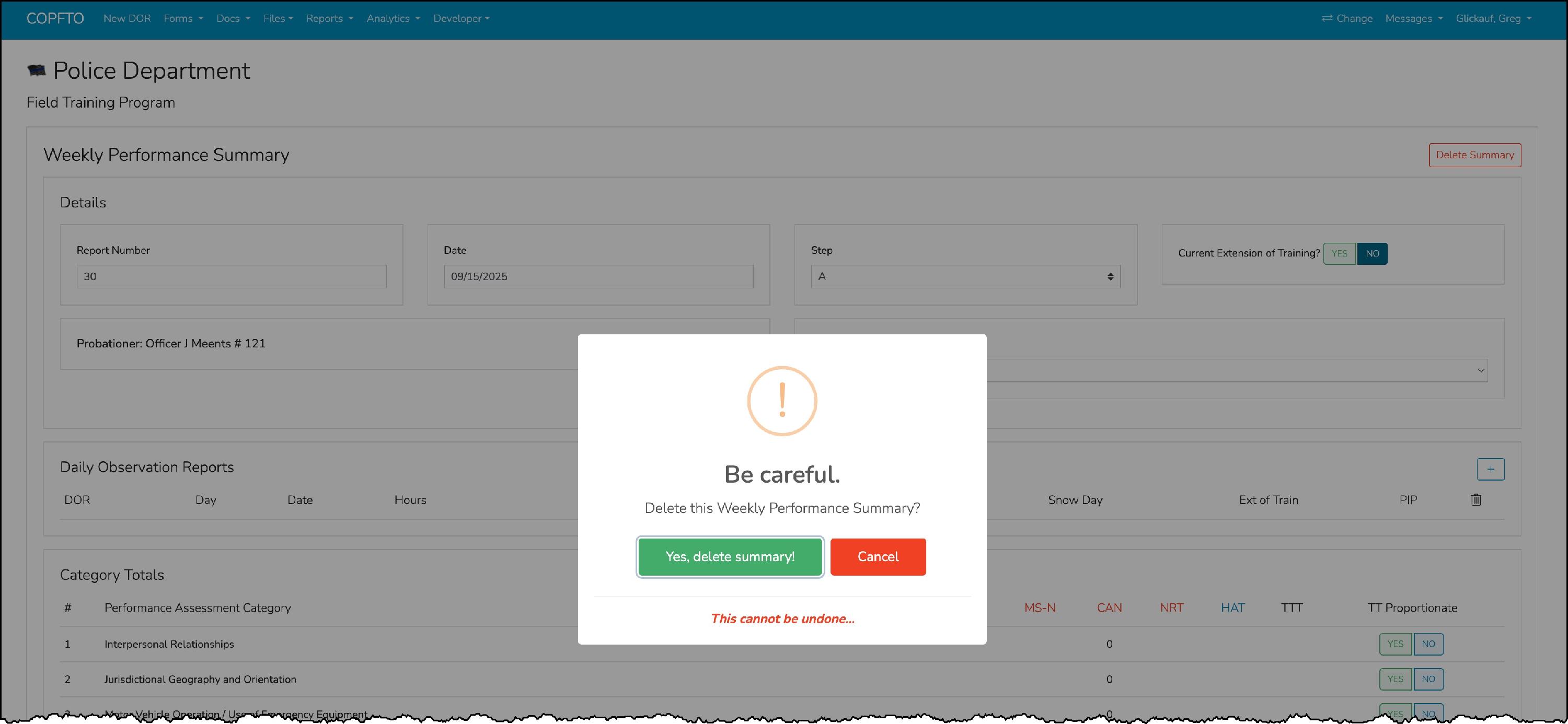Click the orange exclamation warning icon
The image size is (1568, 724).
(x=781, y=401)
